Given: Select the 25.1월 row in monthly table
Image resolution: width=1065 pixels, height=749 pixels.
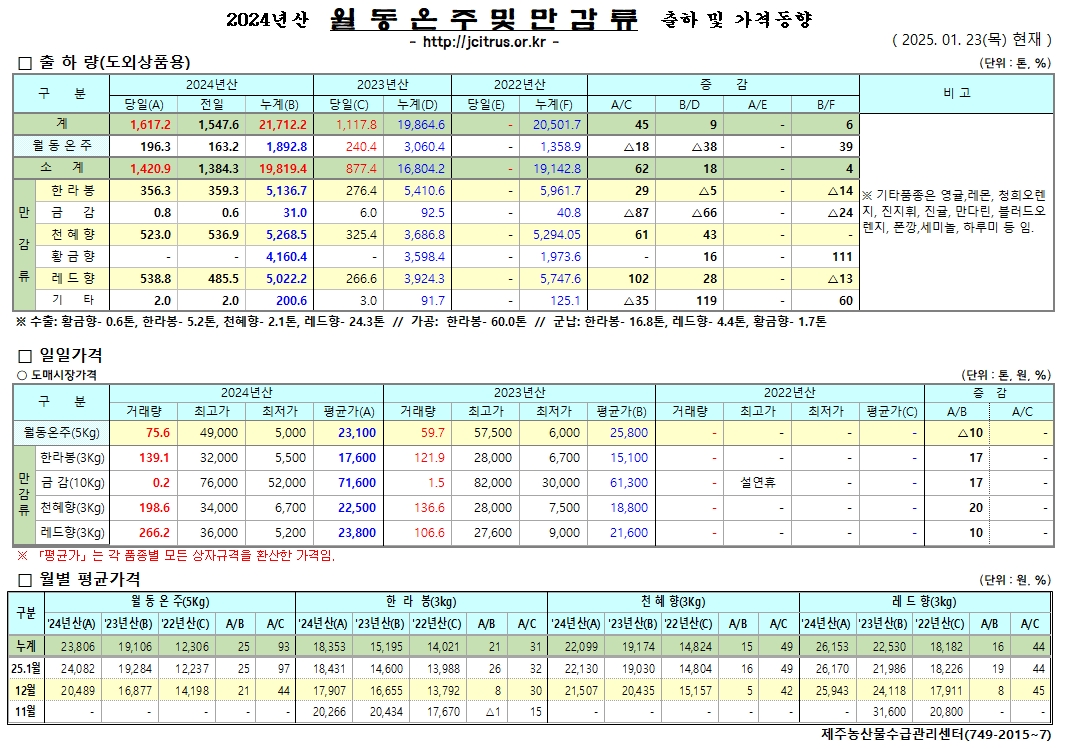Looking at the screenshot, I should pyautogui.click(x=25, y=667).
